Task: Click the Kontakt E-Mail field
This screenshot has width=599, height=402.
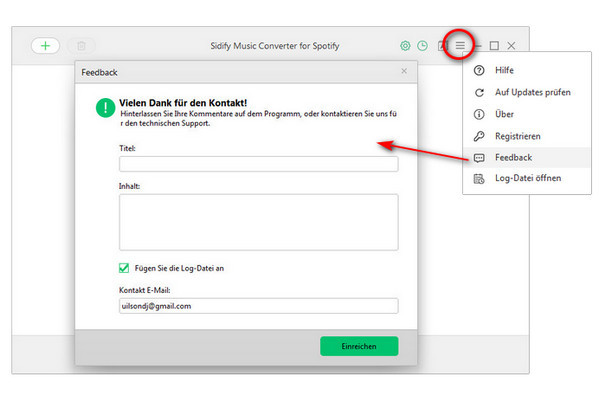Action: [259, 306]
